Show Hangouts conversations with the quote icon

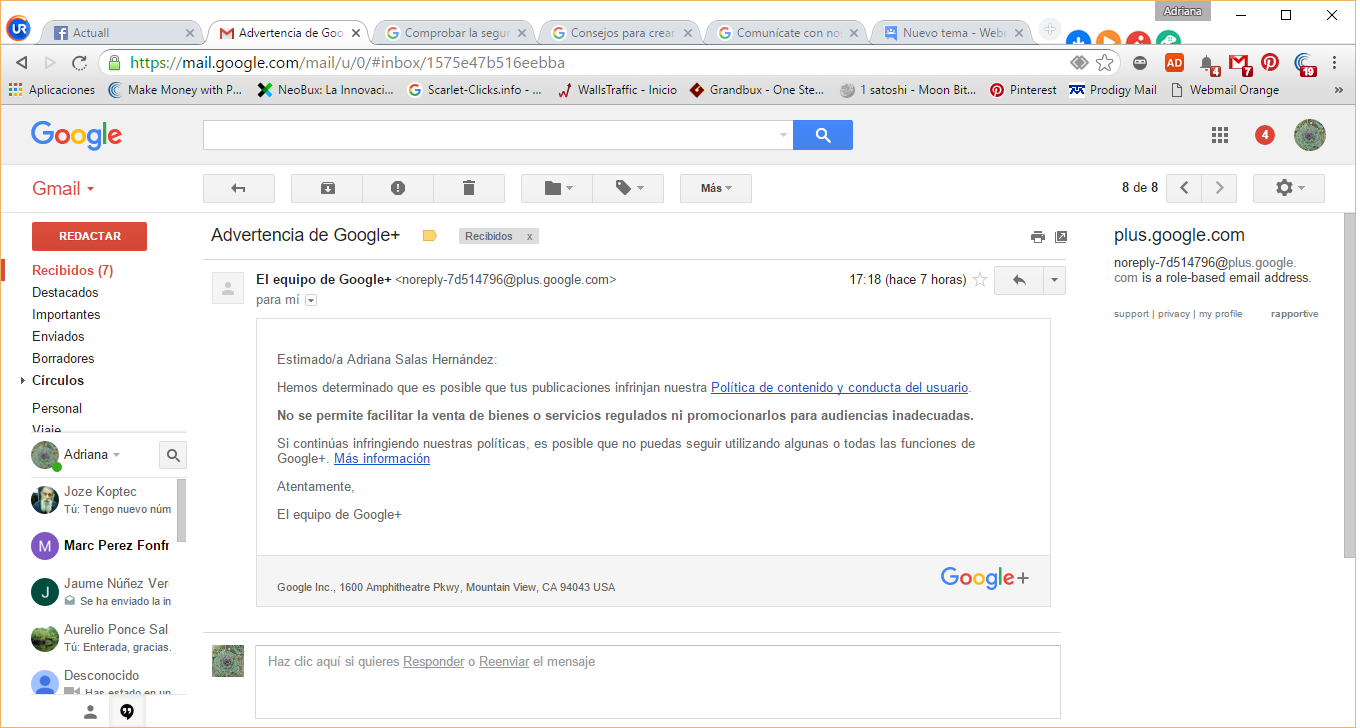pyautogui.click(x=127, y=712)
